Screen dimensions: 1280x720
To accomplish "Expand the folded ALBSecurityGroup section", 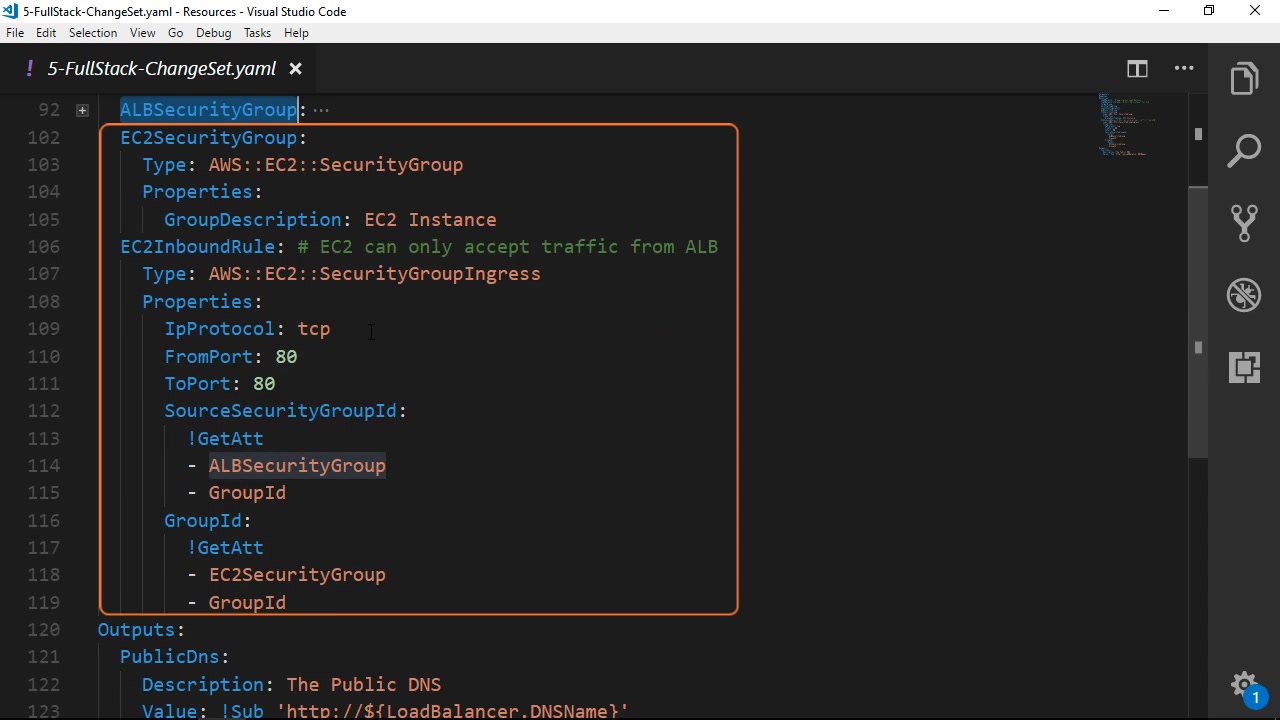I will [x=82, y=110].
